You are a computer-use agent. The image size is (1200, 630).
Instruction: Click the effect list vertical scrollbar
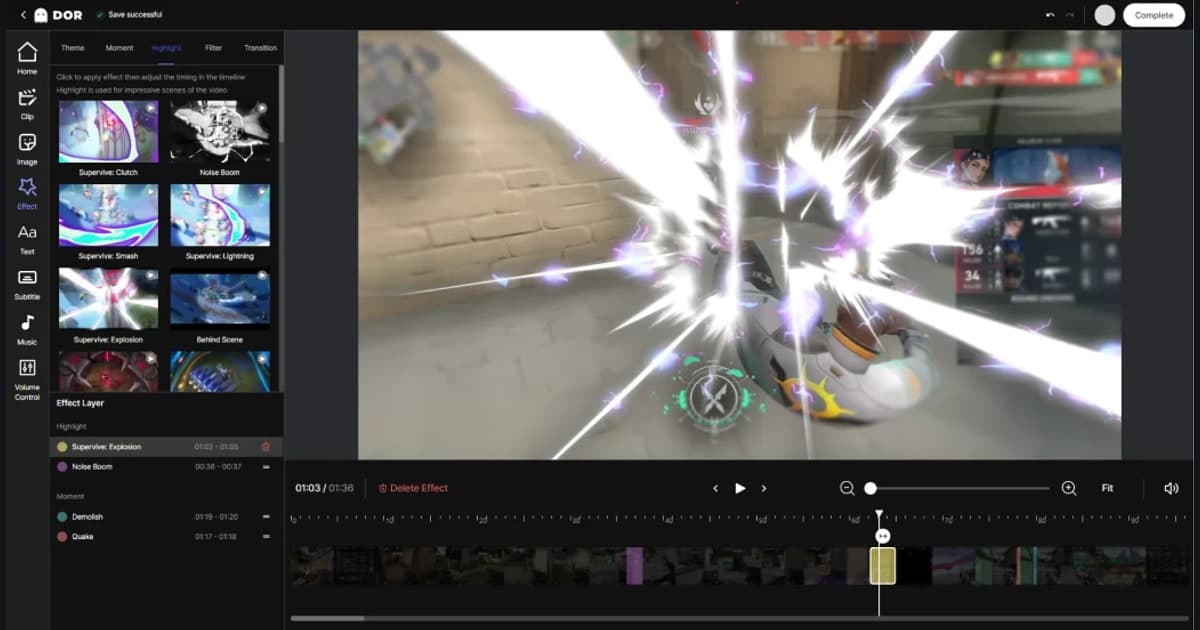coord(281,105)
